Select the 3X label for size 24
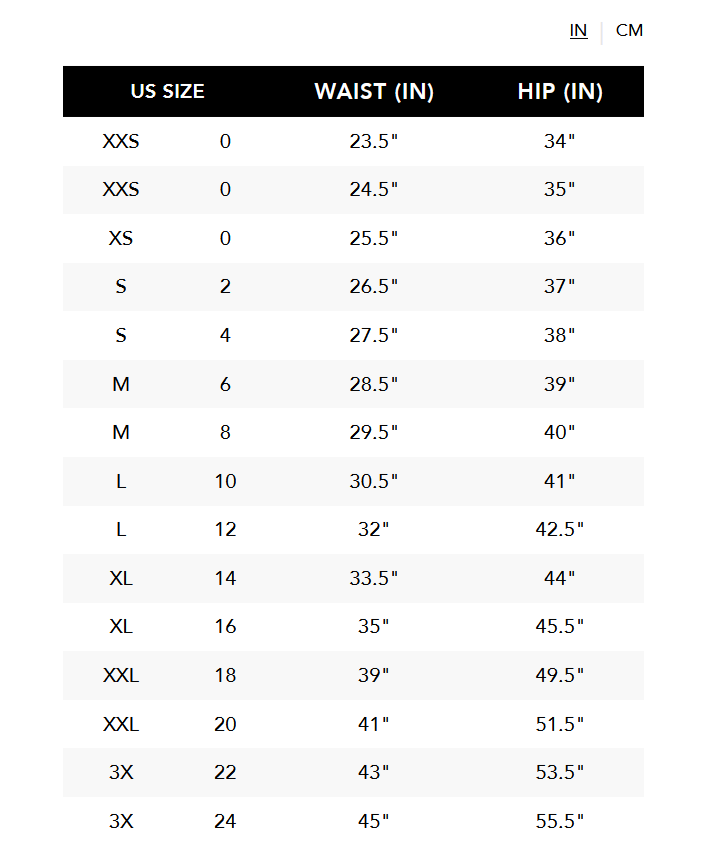702x854 pixels. point(121,821)
